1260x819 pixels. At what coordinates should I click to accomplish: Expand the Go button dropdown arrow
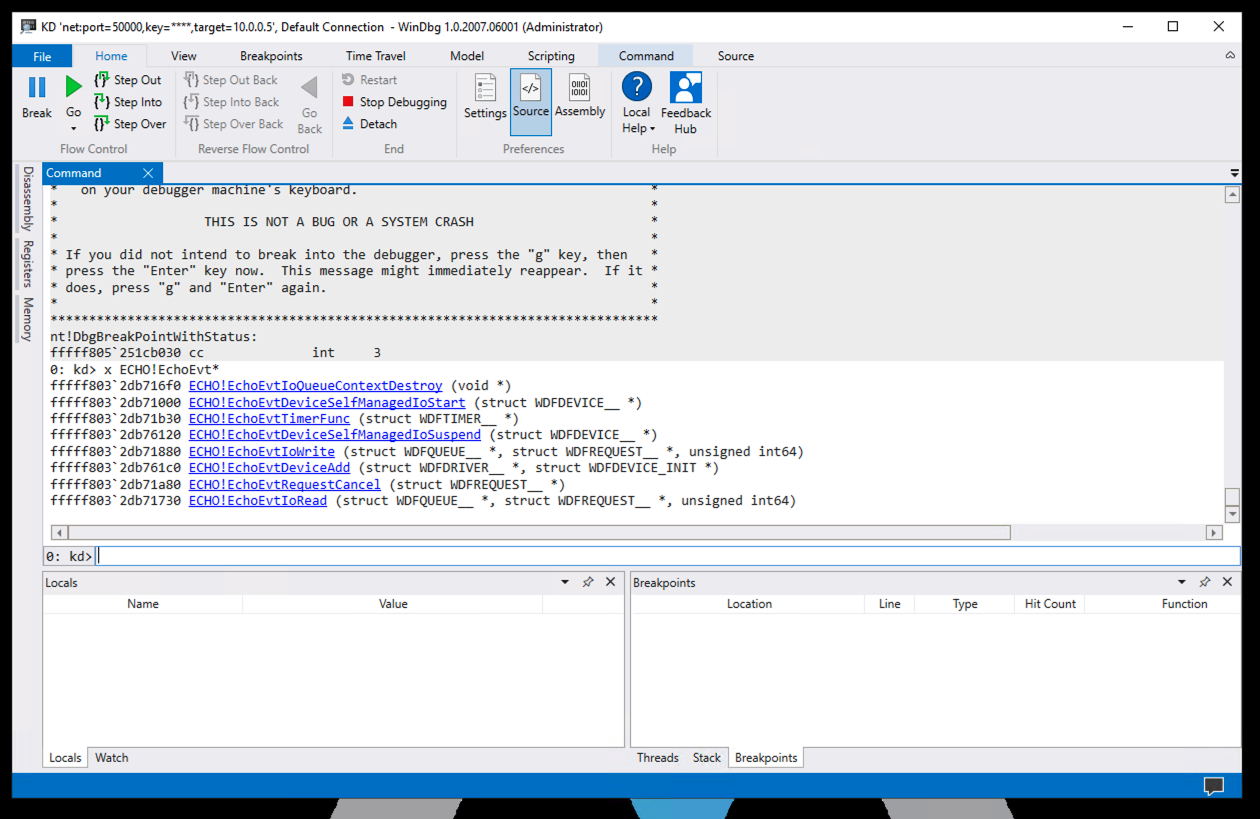pos(74,129)
